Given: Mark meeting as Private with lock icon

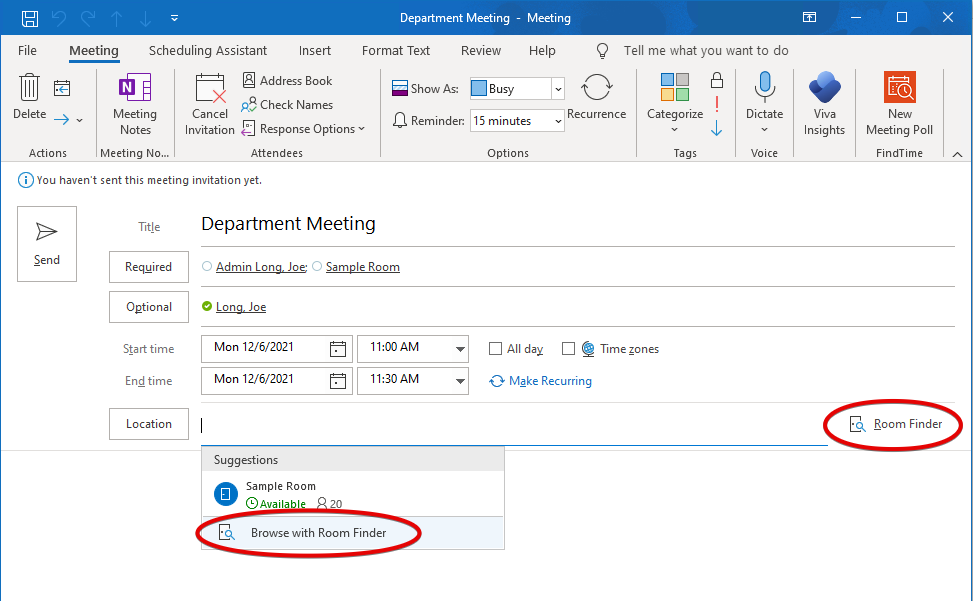Looking at the screenshot, I should (716, 80).
